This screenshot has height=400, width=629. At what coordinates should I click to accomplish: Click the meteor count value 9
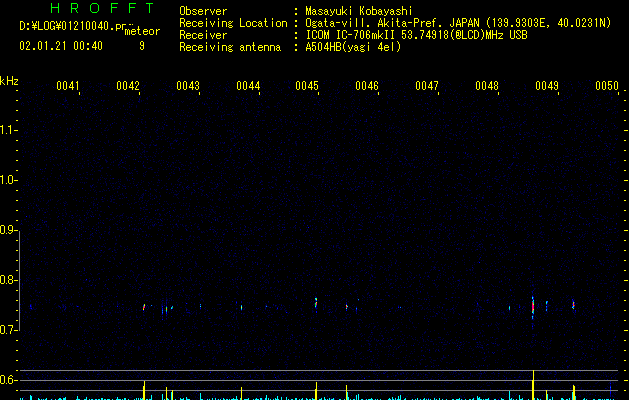tap(142, 46)
